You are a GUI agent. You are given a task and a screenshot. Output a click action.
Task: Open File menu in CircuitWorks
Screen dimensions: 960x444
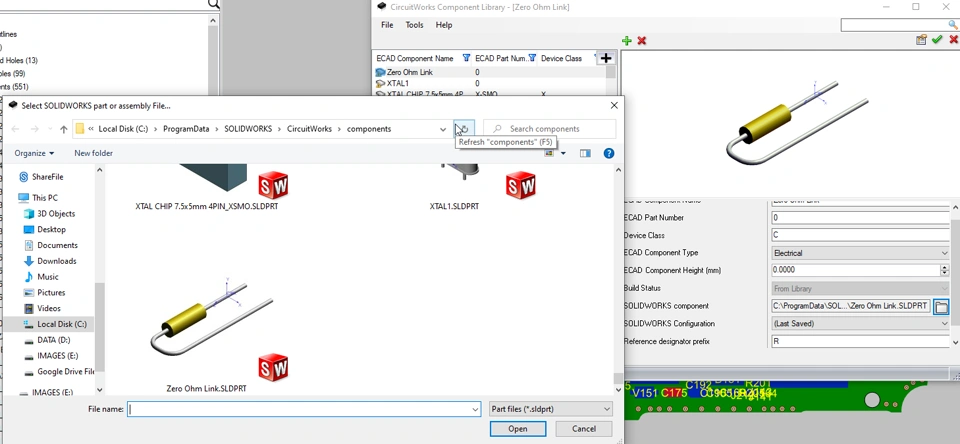(x=387, y=25)
